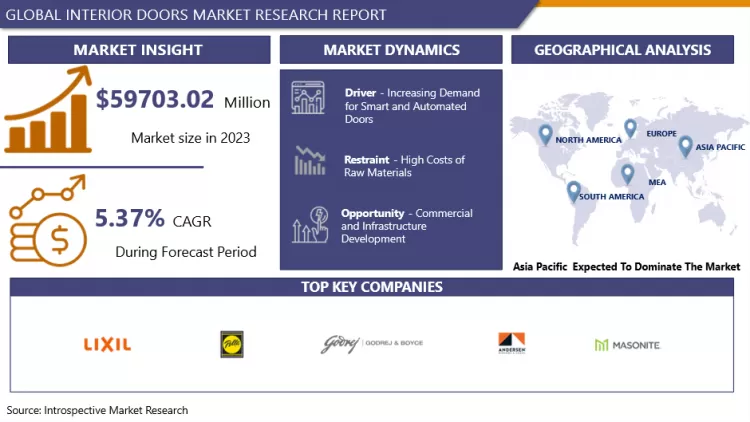Click the $59703.02 market size value
The height and width of the screenshot is (422, 750).
coord(155,99)
